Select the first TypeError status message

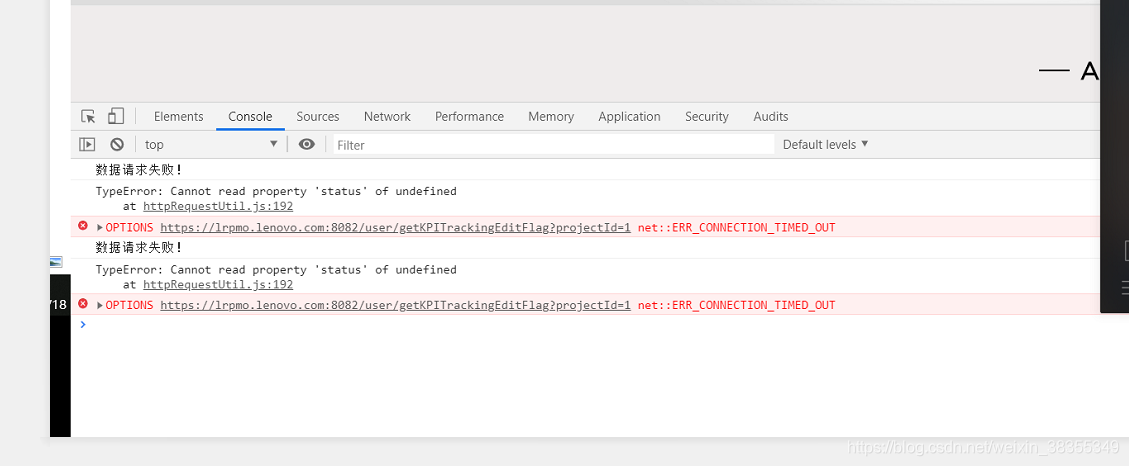click(x=276, y=192)
